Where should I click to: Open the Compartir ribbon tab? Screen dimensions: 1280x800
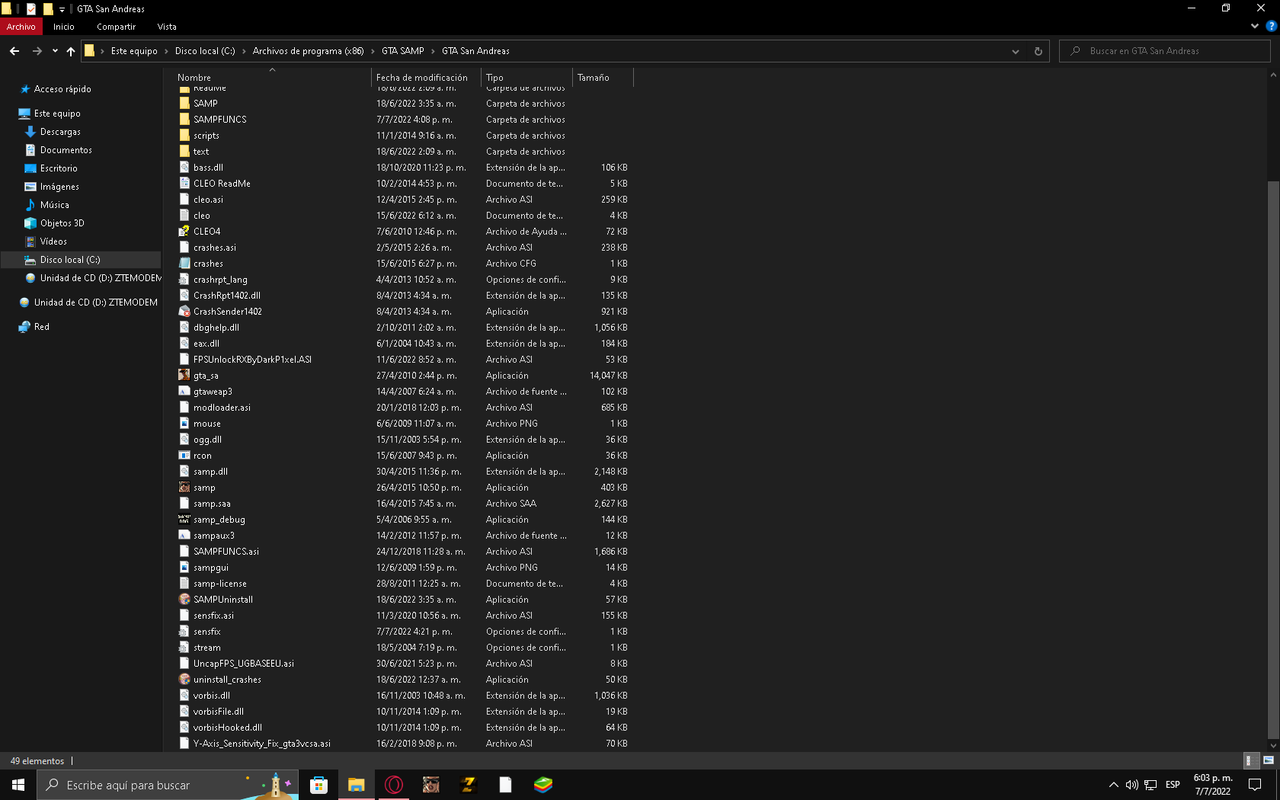(116, 27)
